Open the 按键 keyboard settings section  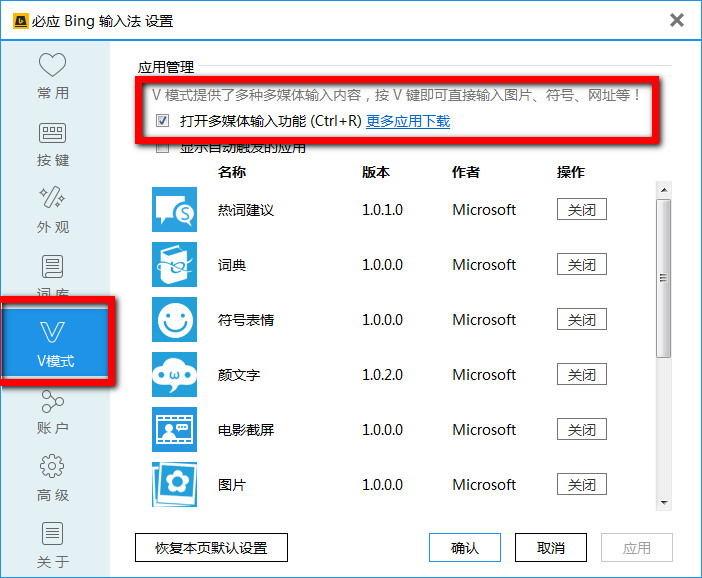(53, 144)
